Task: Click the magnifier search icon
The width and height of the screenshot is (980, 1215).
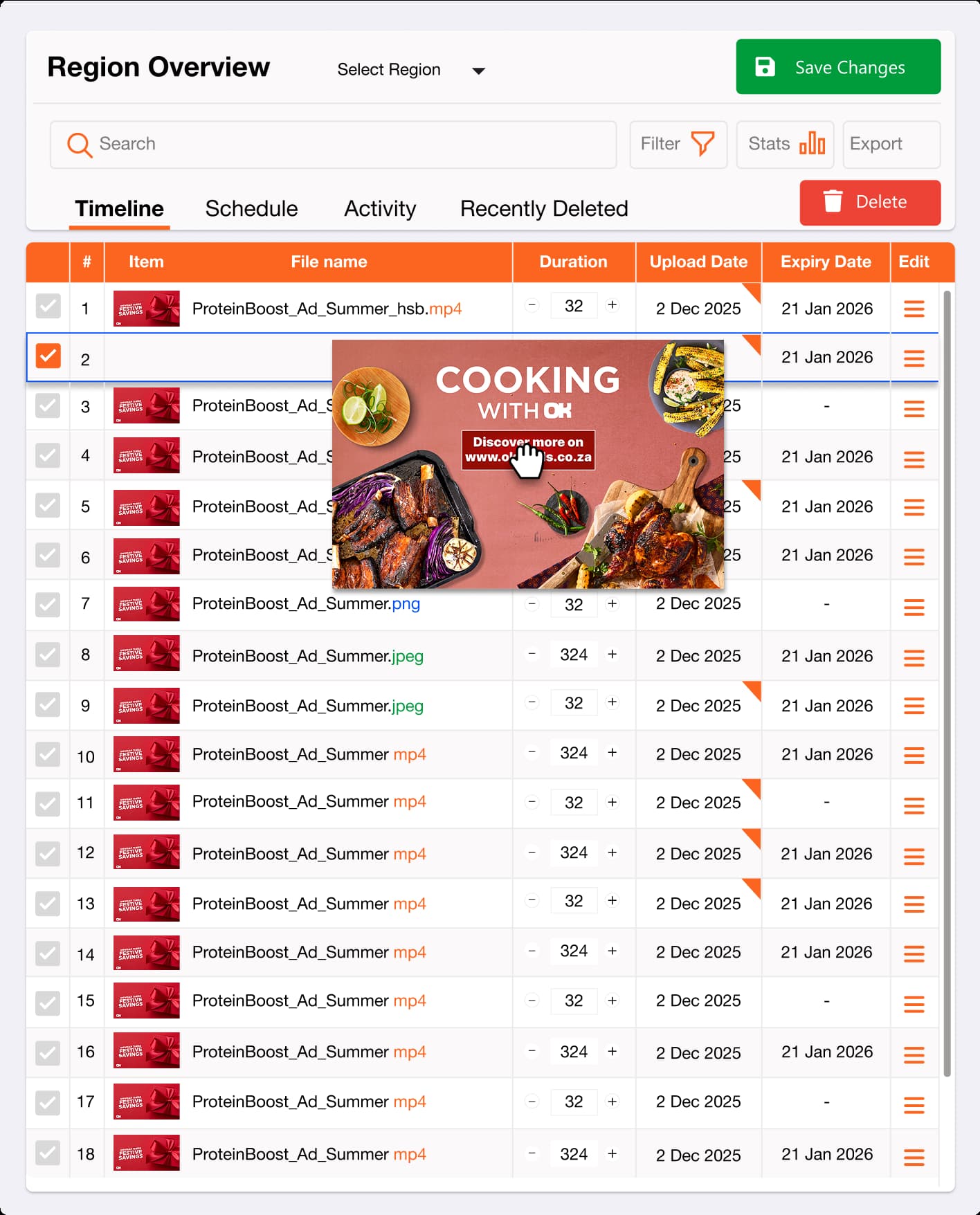Action: (x=79, y=145)
